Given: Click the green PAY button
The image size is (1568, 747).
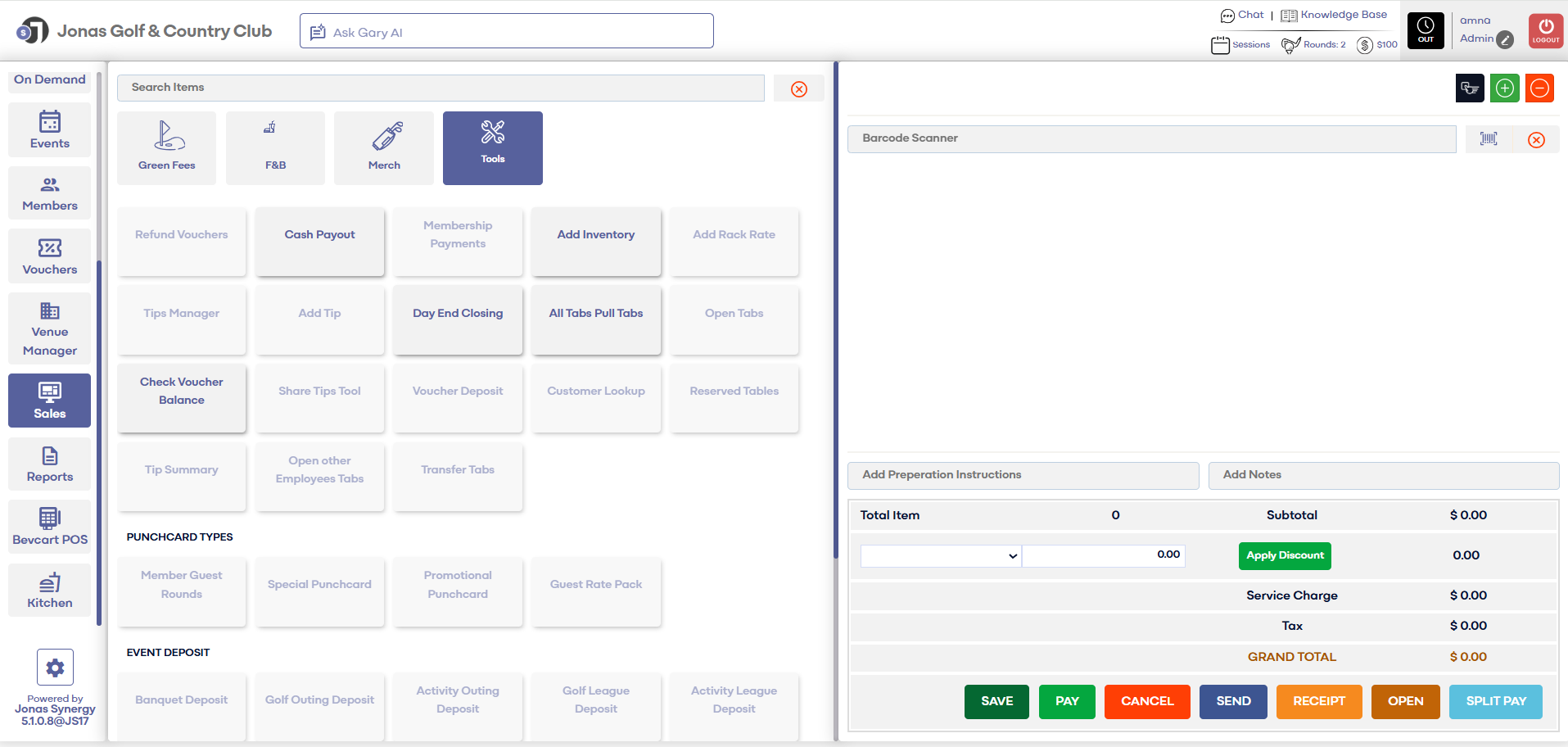Looking at the screenshot, I should pyautogui.click(x=1067, y=702).
